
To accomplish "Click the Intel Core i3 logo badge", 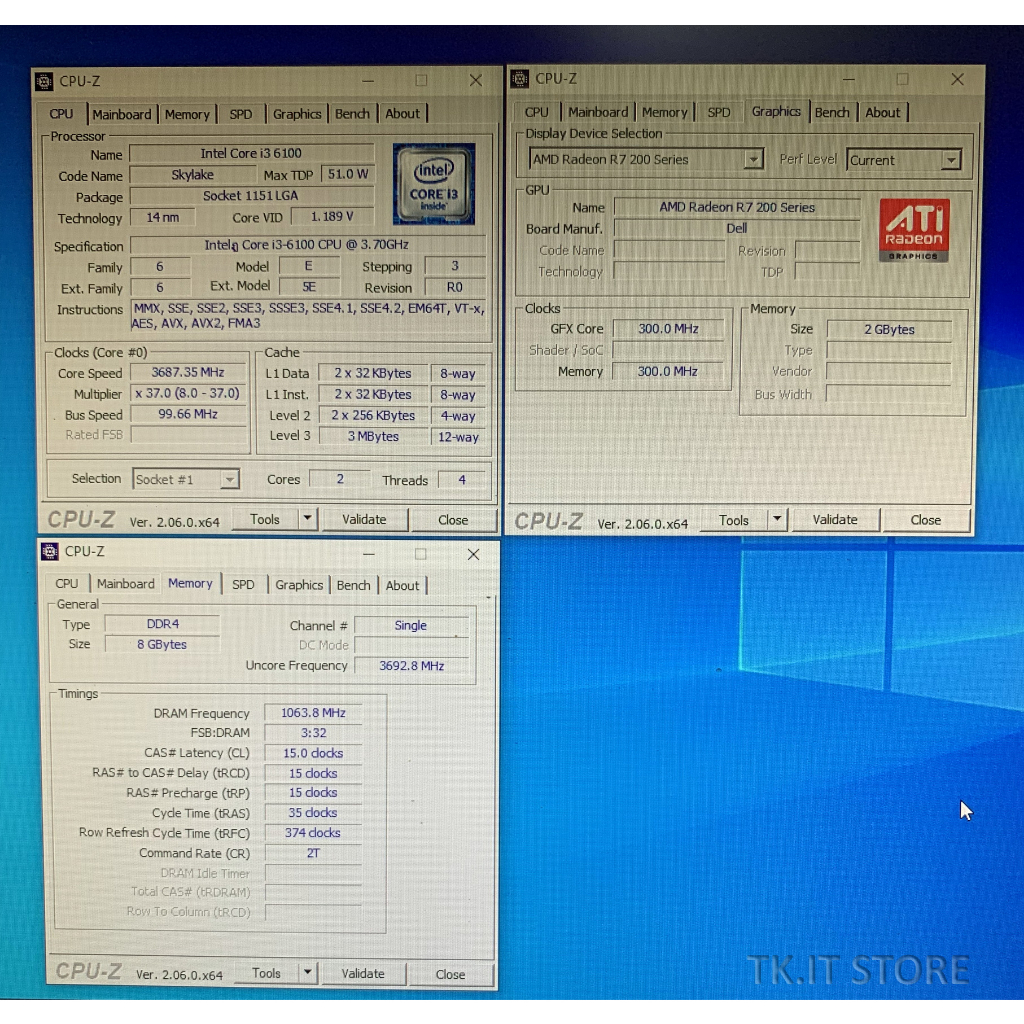I will click(433, 184).
